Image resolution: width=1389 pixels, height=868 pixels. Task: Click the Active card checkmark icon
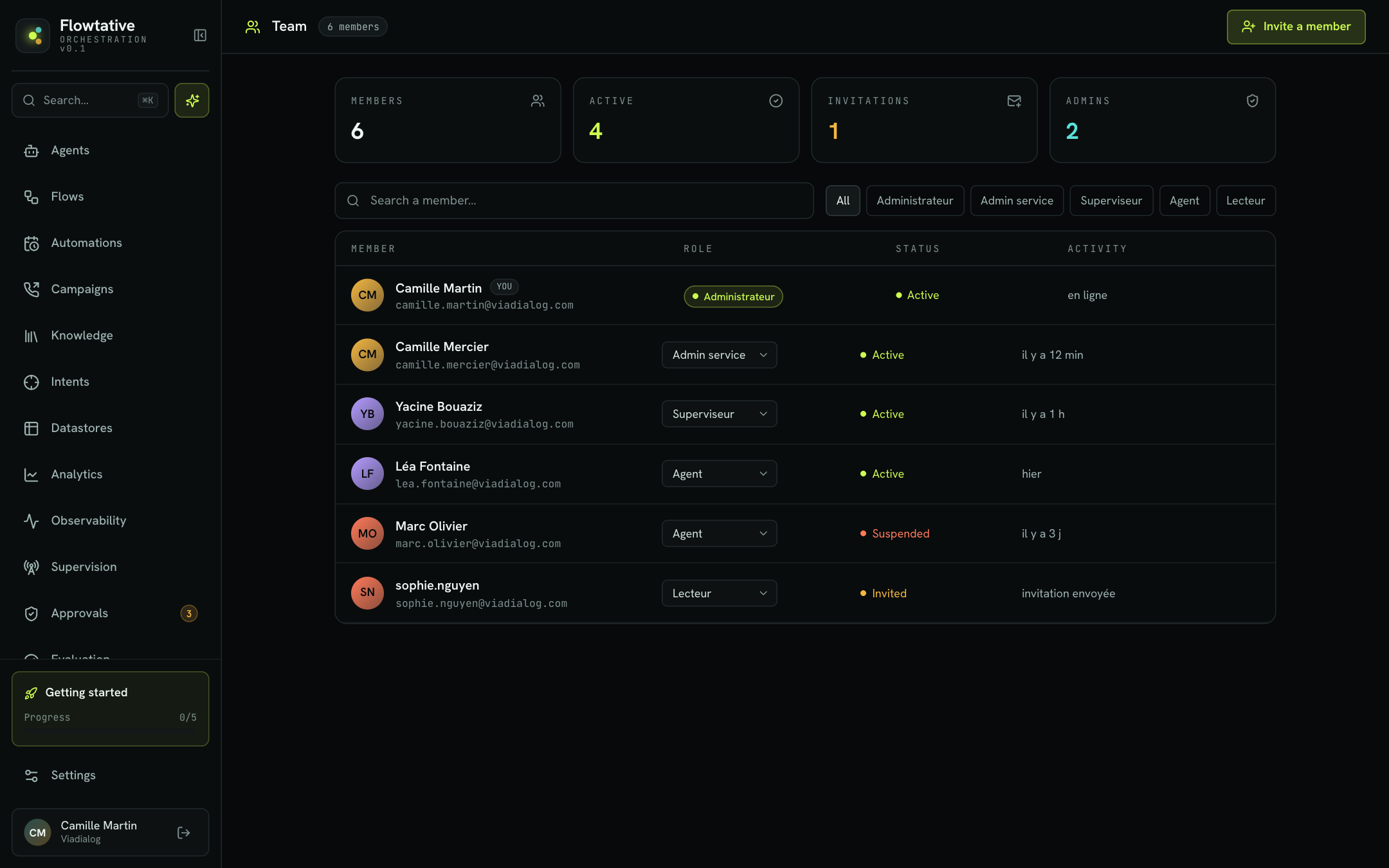pyautogui.click(x=776, y=101)
